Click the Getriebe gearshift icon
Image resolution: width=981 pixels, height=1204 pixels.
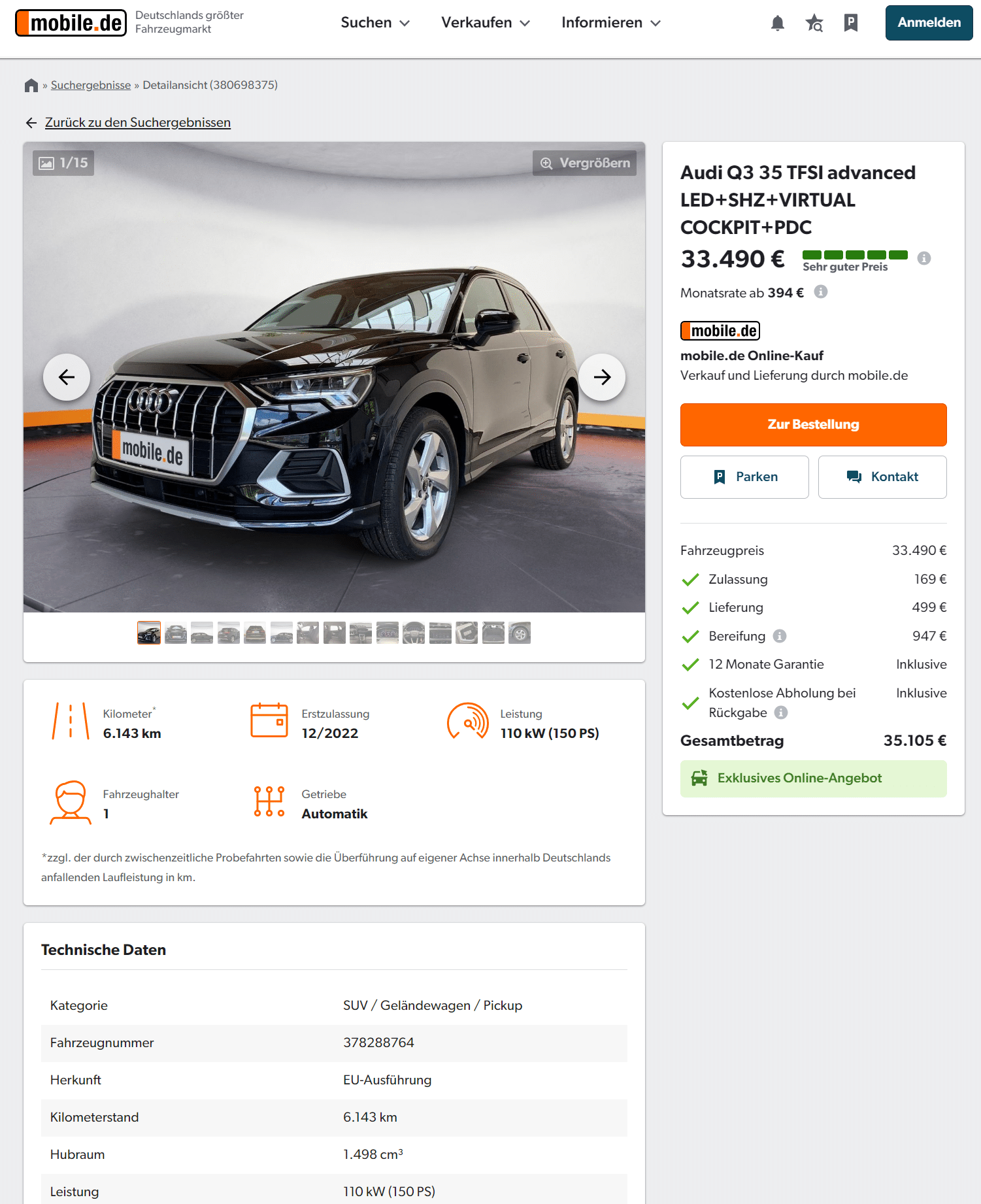click(269, 801)
